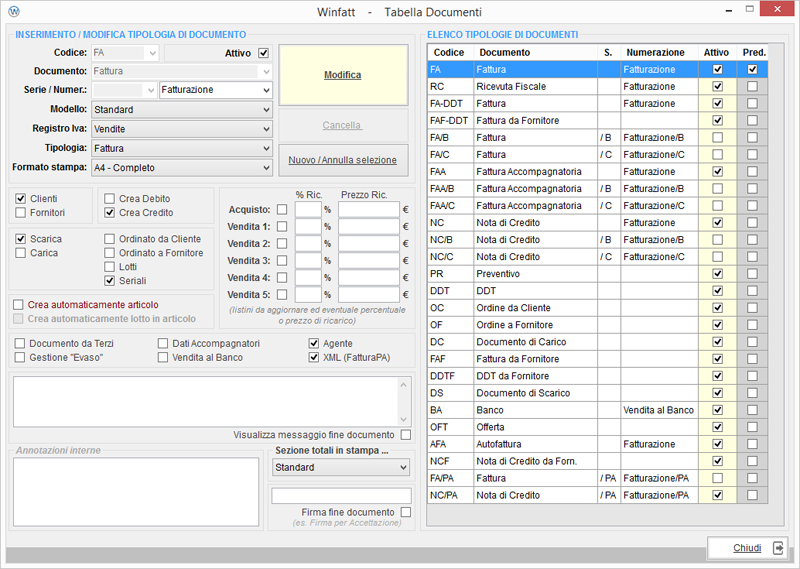Tick the Vendita 5 listino checkbox
The image size is (800, 569).
point(282,294)
